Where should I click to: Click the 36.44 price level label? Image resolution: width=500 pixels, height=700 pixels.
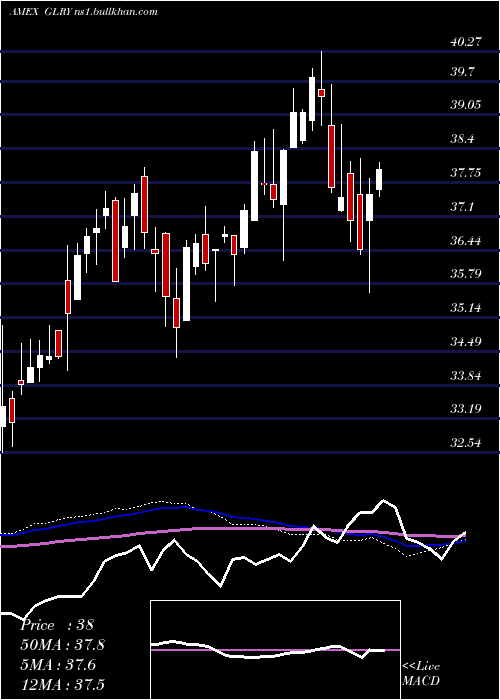pos(467,241)
